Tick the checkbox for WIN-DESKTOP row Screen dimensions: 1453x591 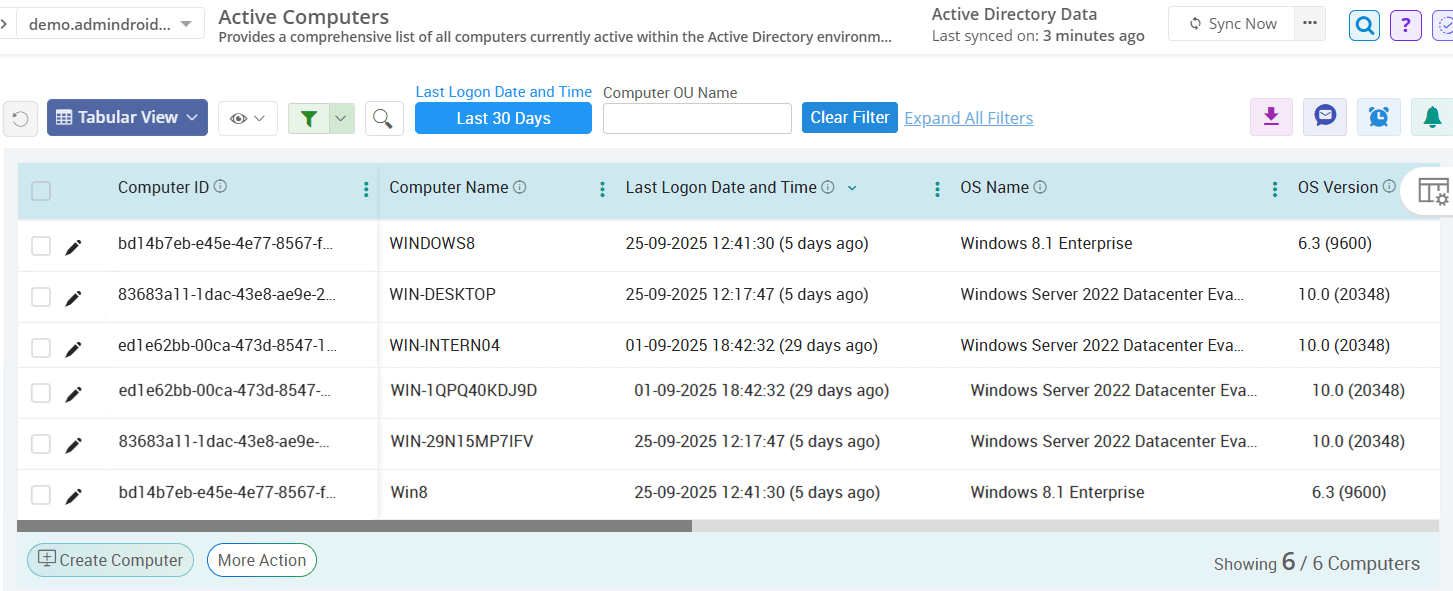(40, 296)
